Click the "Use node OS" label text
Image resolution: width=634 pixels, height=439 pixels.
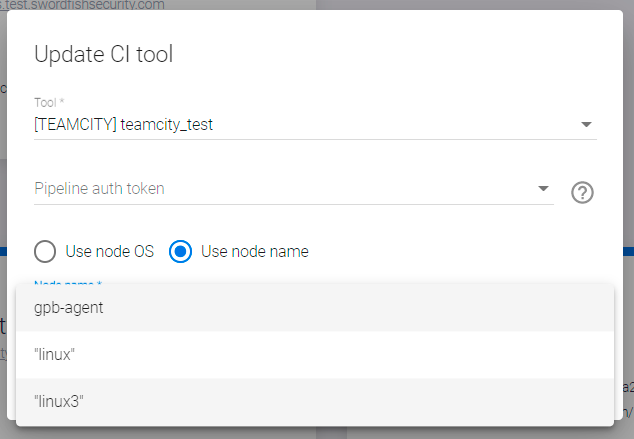click(109, 251)
